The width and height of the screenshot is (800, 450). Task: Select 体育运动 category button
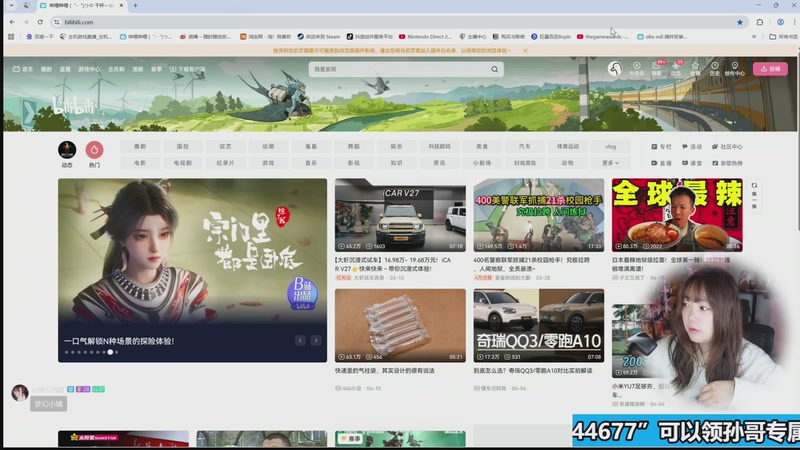coord(567,146)
